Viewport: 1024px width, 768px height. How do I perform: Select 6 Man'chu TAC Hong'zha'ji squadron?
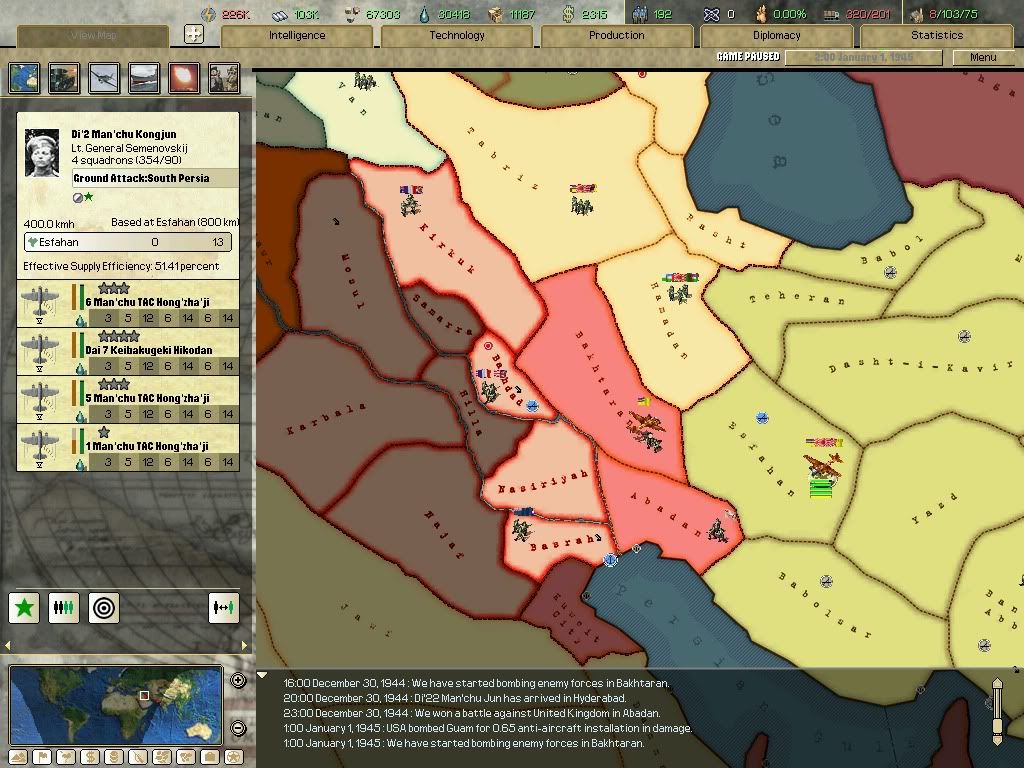click(x=128, y=304)
